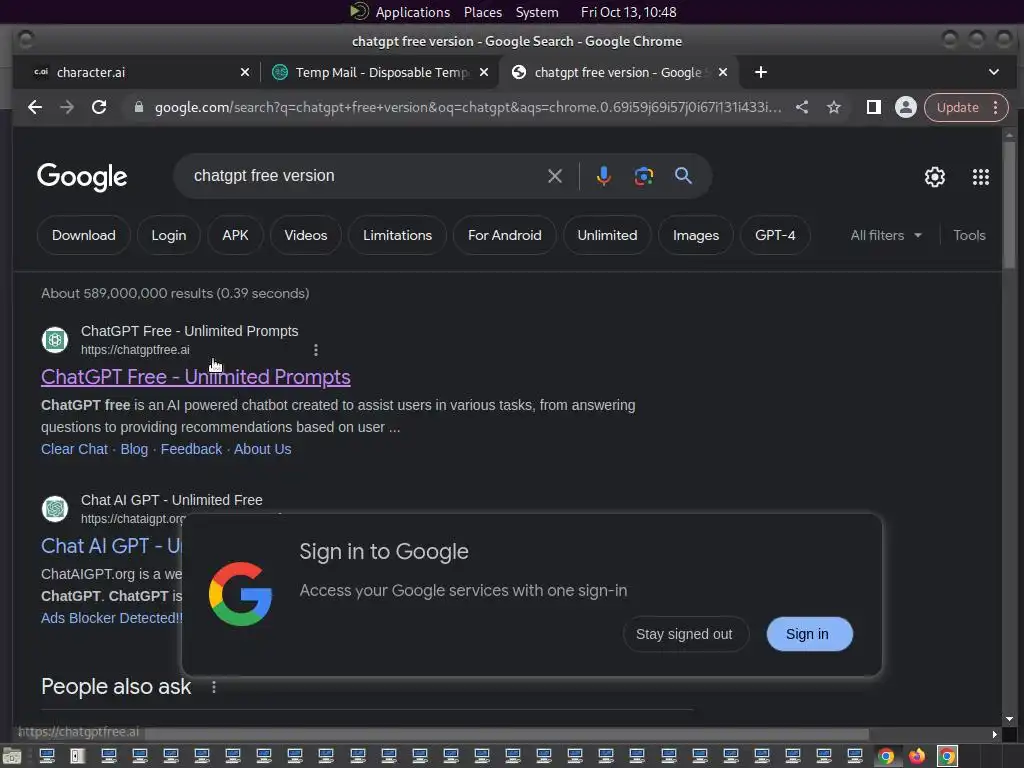This screenshot has width=1024, height=768.
Task: Choose the For Android filter chip
Action: tap(504, 235)
